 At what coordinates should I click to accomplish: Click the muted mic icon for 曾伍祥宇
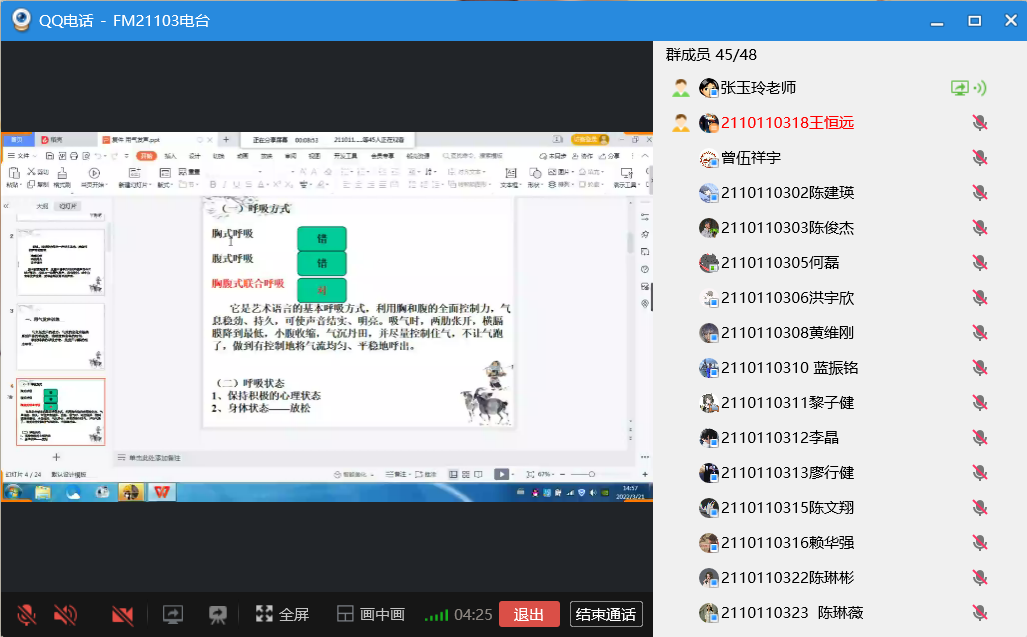pos(980,158)
